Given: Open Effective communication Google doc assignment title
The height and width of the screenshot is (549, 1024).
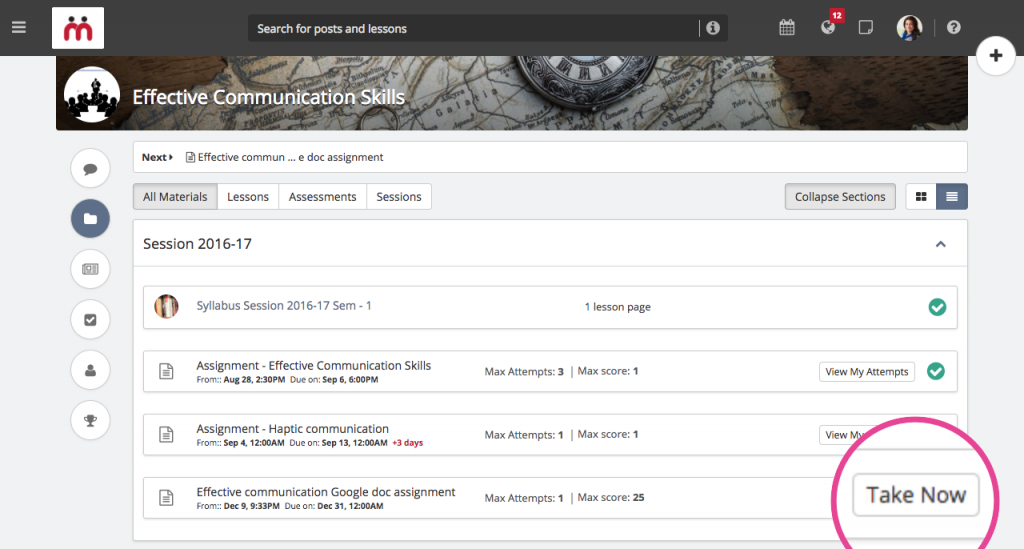Looking at the screenshot, I should (x=326, y=492).
